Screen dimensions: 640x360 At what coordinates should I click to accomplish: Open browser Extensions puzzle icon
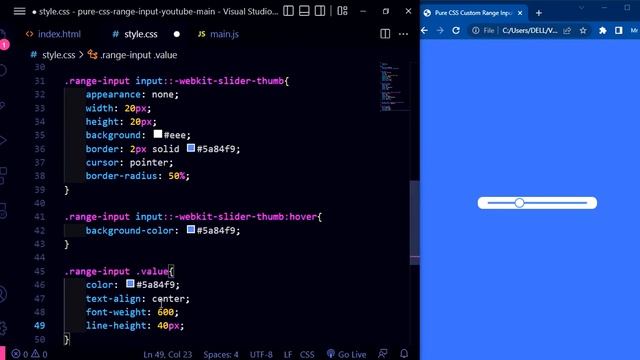click(603, 31)
